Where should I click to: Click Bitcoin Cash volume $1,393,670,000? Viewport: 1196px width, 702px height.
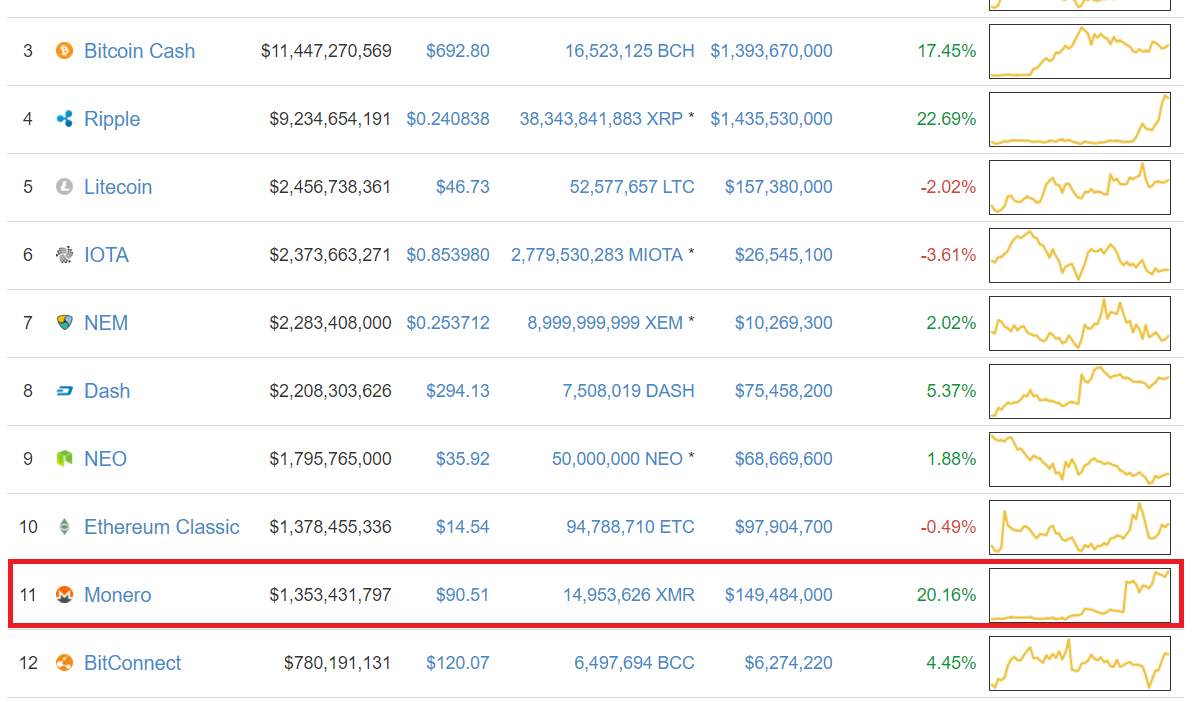click(771, 51)
